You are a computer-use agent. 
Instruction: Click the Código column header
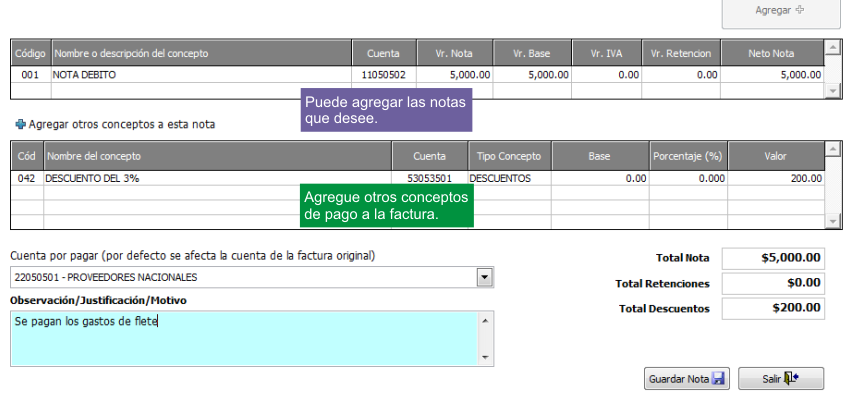pyautogui.click(x=31, y=53)
